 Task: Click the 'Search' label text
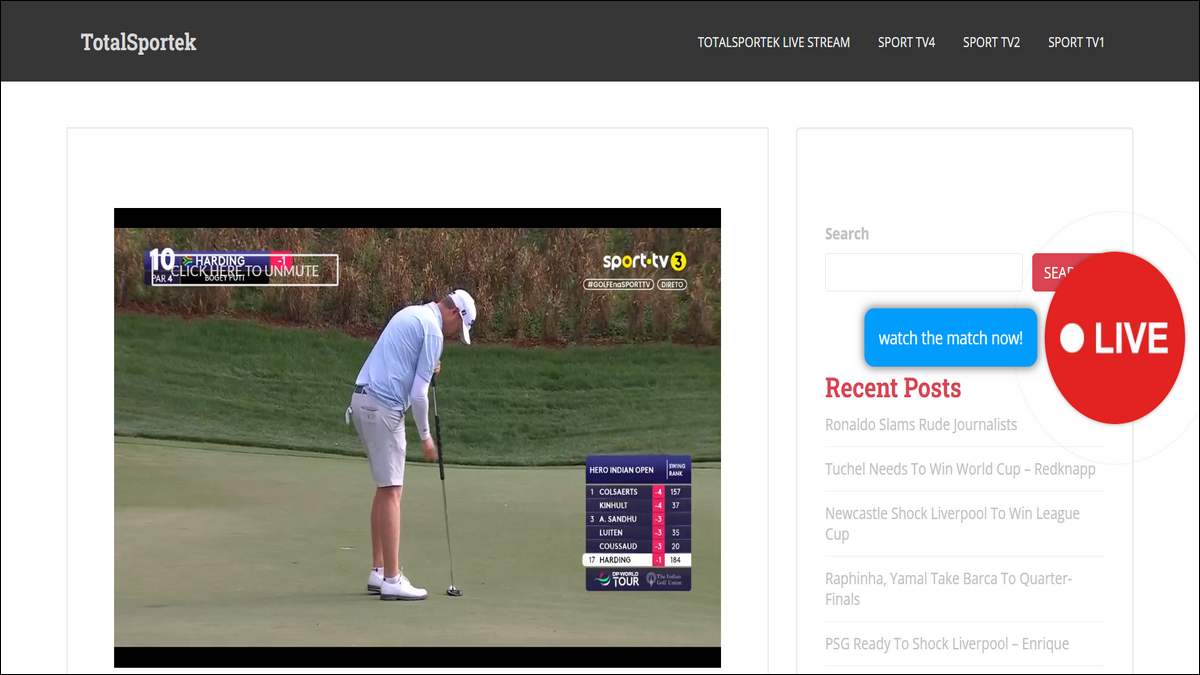[847, 234]
